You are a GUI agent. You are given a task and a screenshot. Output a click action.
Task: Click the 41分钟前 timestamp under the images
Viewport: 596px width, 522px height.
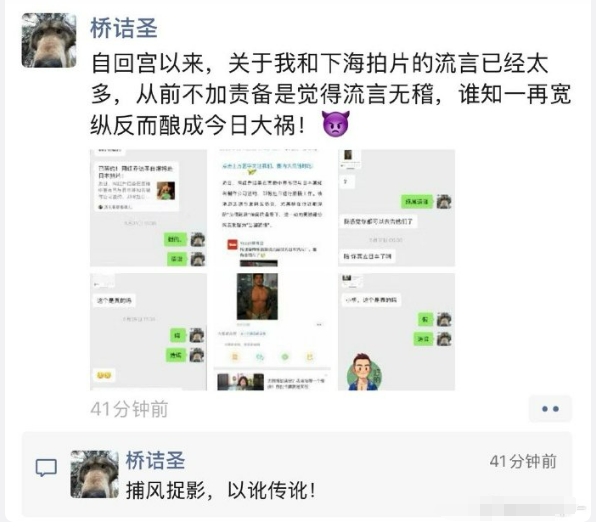(129, 409)
